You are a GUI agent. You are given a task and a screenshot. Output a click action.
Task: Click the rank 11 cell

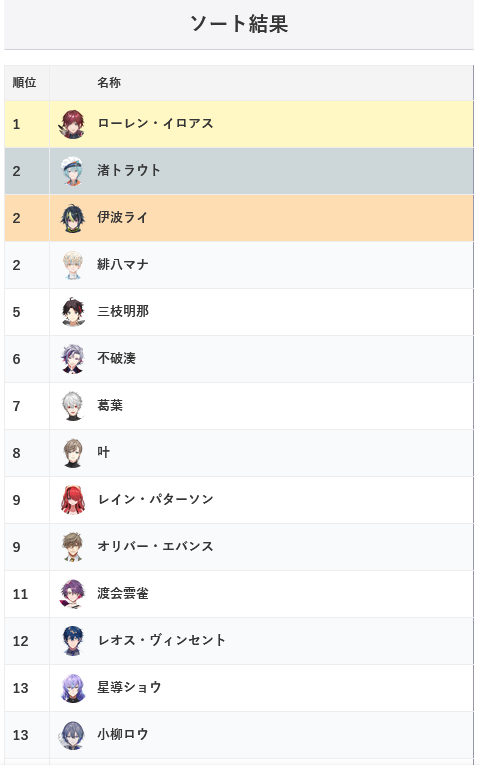27,594
